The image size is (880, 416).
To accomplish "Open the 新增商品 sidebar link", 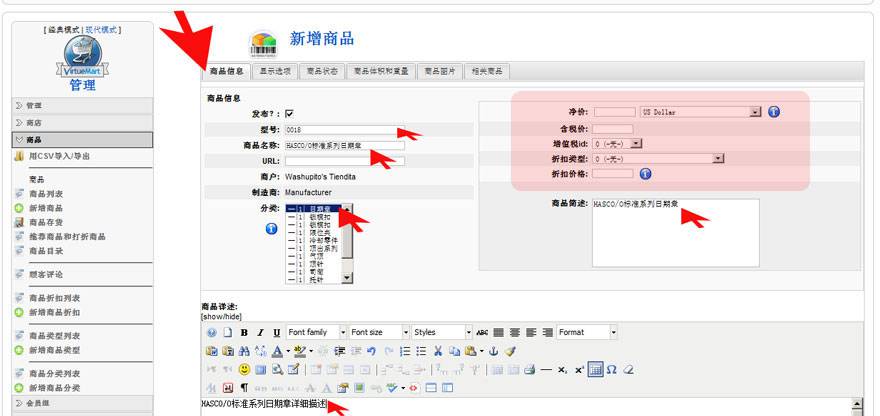I will point(46,208).
